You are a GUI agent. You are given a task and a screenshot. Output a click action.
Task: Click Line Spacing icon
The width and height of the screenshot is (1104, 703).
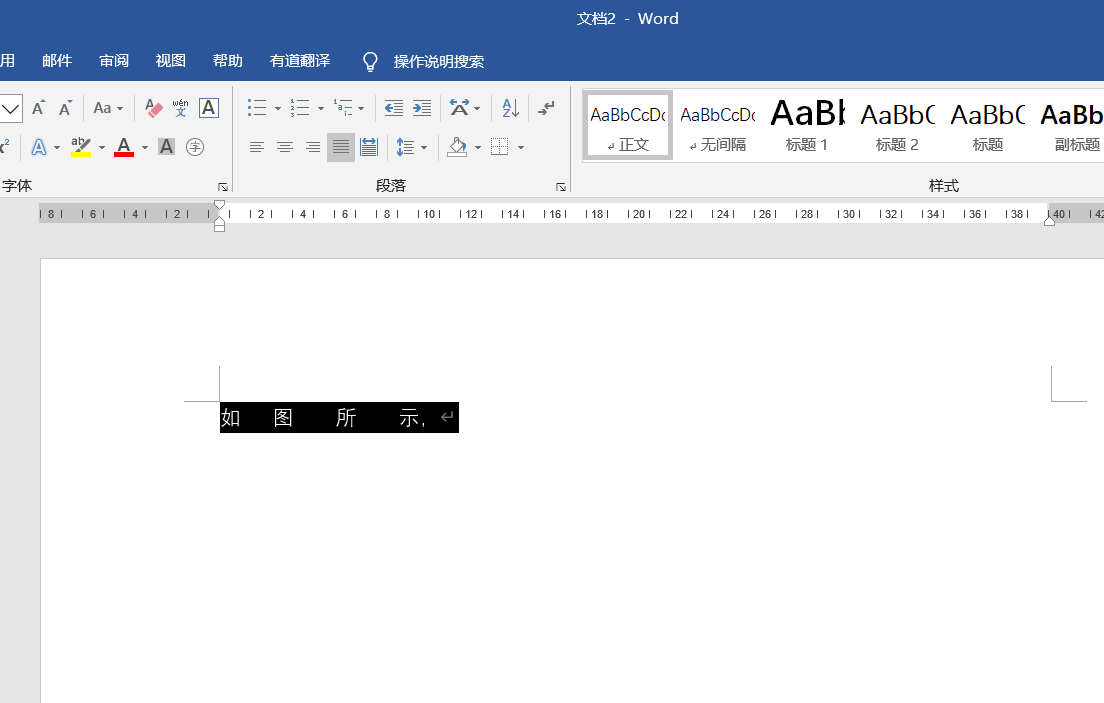tap(405, 147)
